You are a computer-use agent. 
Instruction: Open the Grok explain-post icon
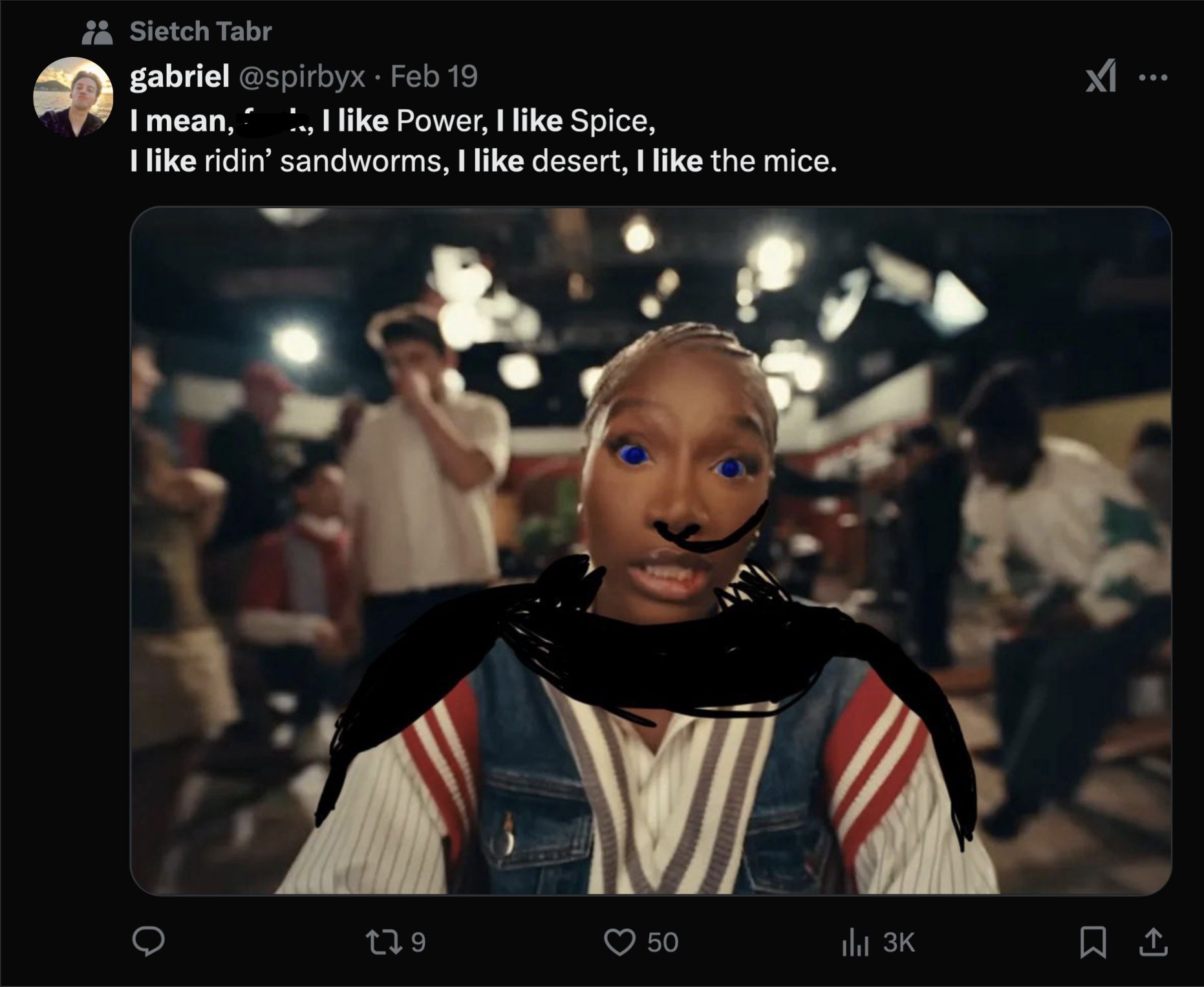tap(1101, 76)
